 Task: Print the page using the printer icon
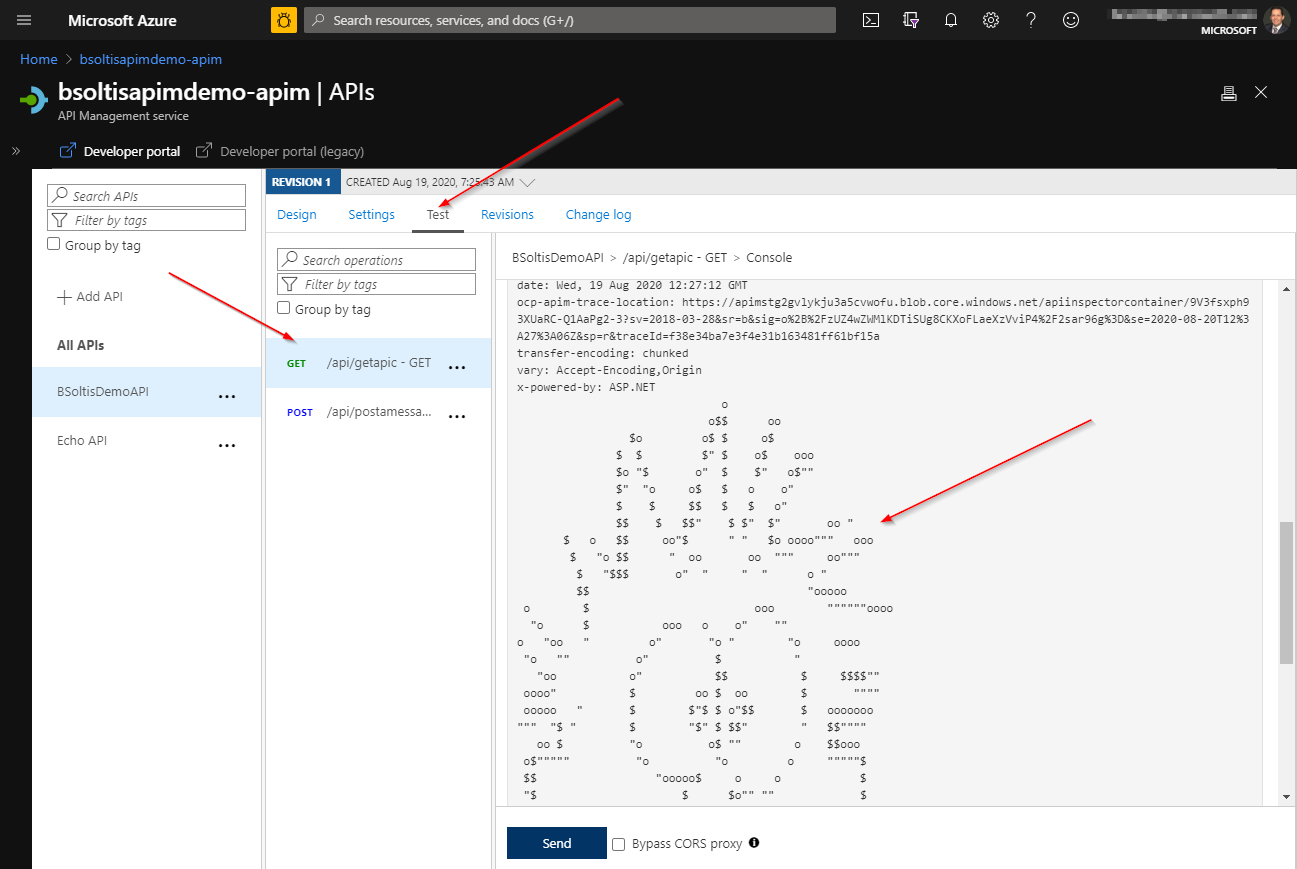pyautogui.click(x=1229, y=93)
